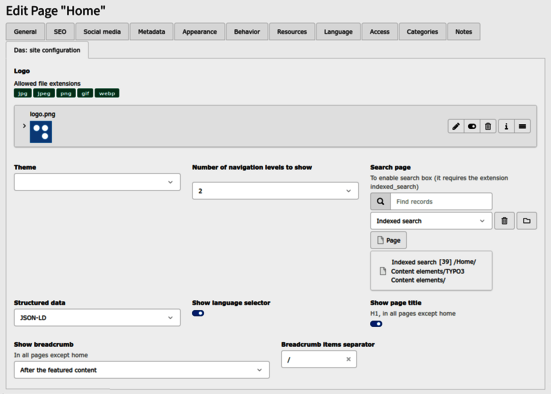The image size is (551, 394).
Task: Delete the logo.png file reference
Action: click(x=488, y=127)
